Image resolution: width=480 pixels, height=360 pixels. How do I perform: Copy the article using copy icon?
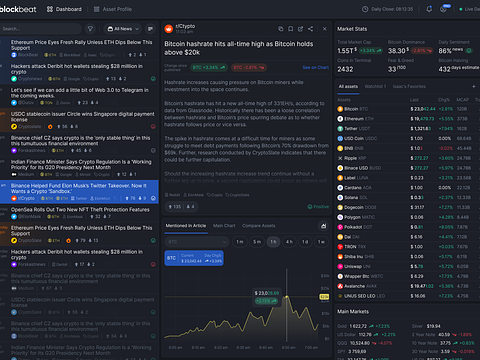pos(281,29)
